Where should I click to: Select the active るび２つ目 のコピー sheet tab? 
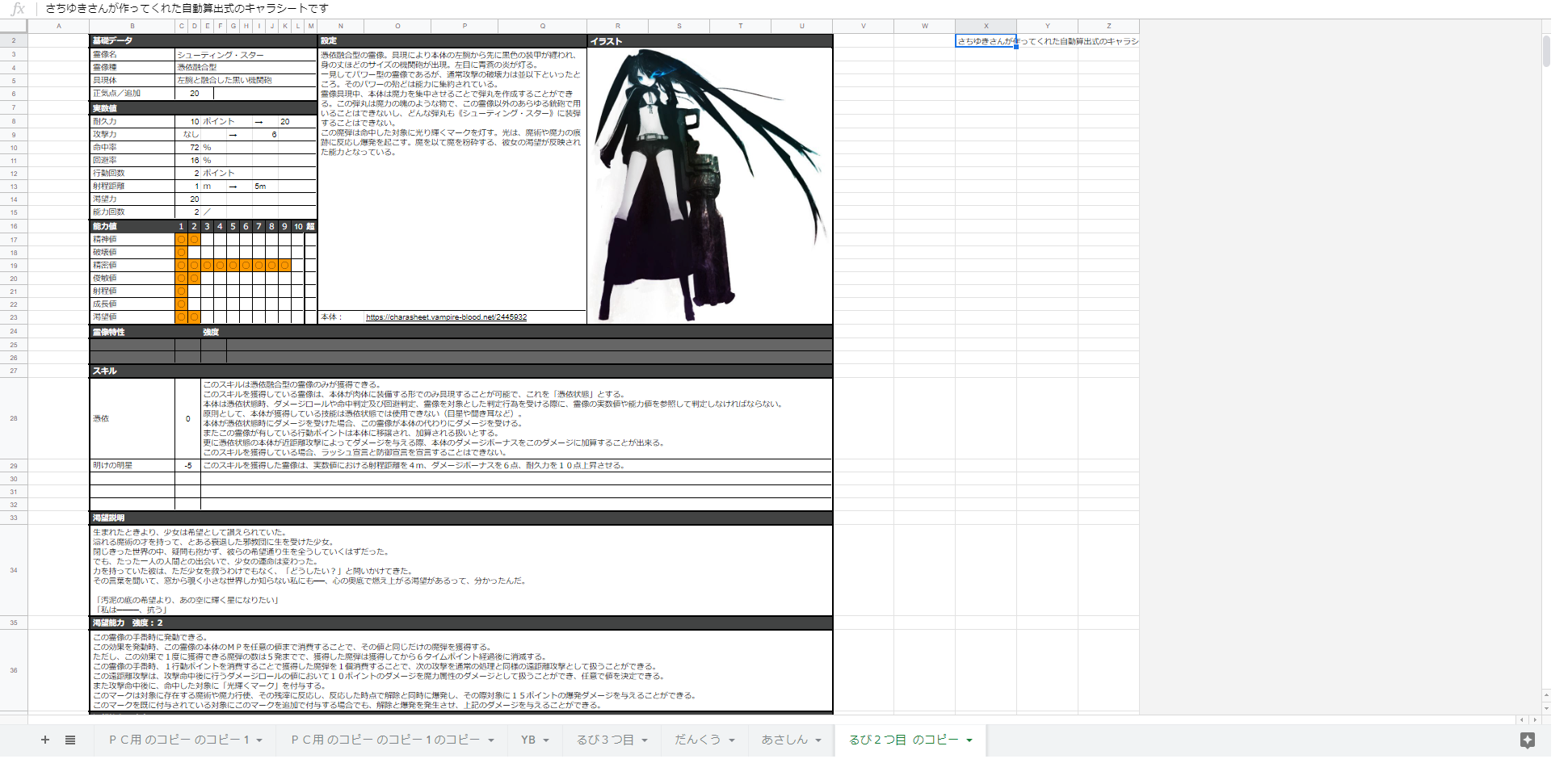tap(903, 740)
